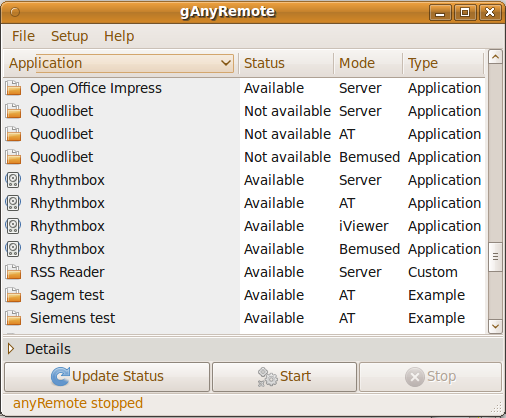Click the Rhythmbox Server row speaker icon
Screen dimensions: 506x418
click(13, 180)
